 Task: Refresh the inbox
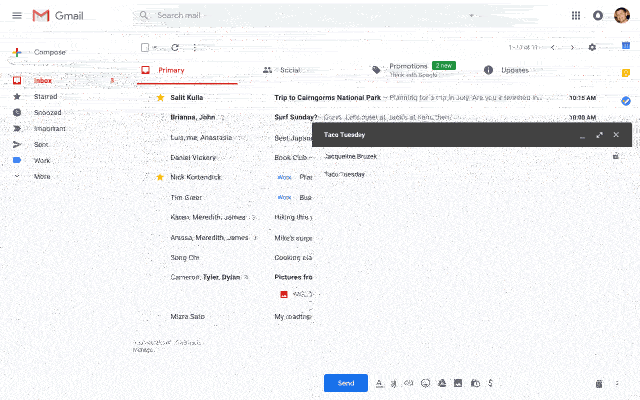[175, 48]
